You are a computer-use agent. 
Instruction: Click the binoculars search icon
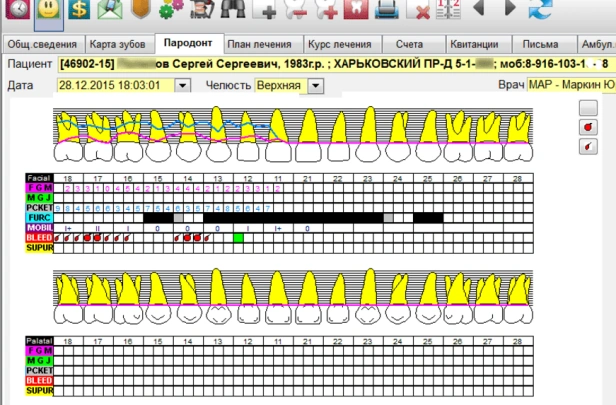(233, 11)
